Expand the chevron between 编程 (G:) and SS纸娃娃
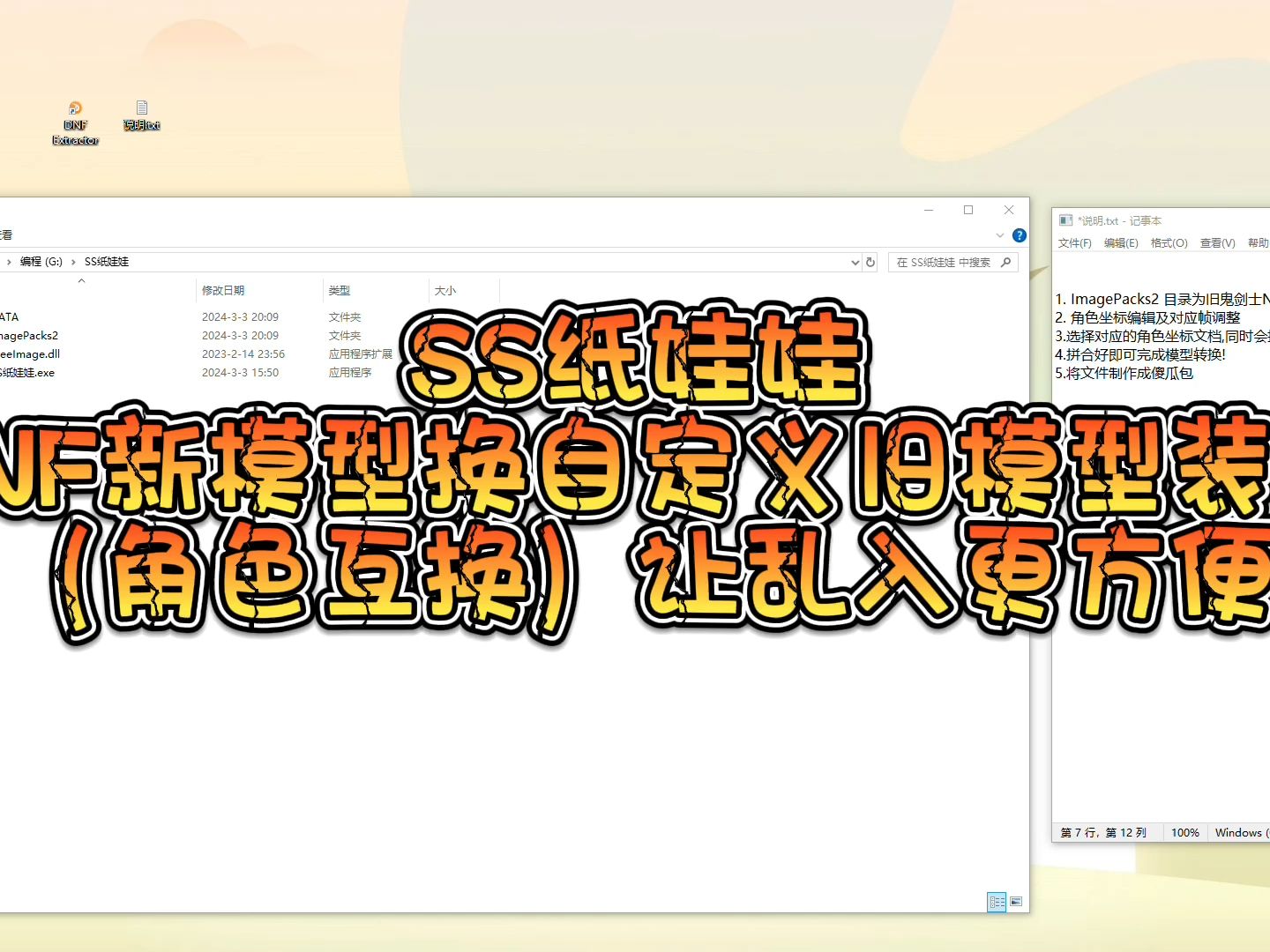 click(x=73, y=262)
